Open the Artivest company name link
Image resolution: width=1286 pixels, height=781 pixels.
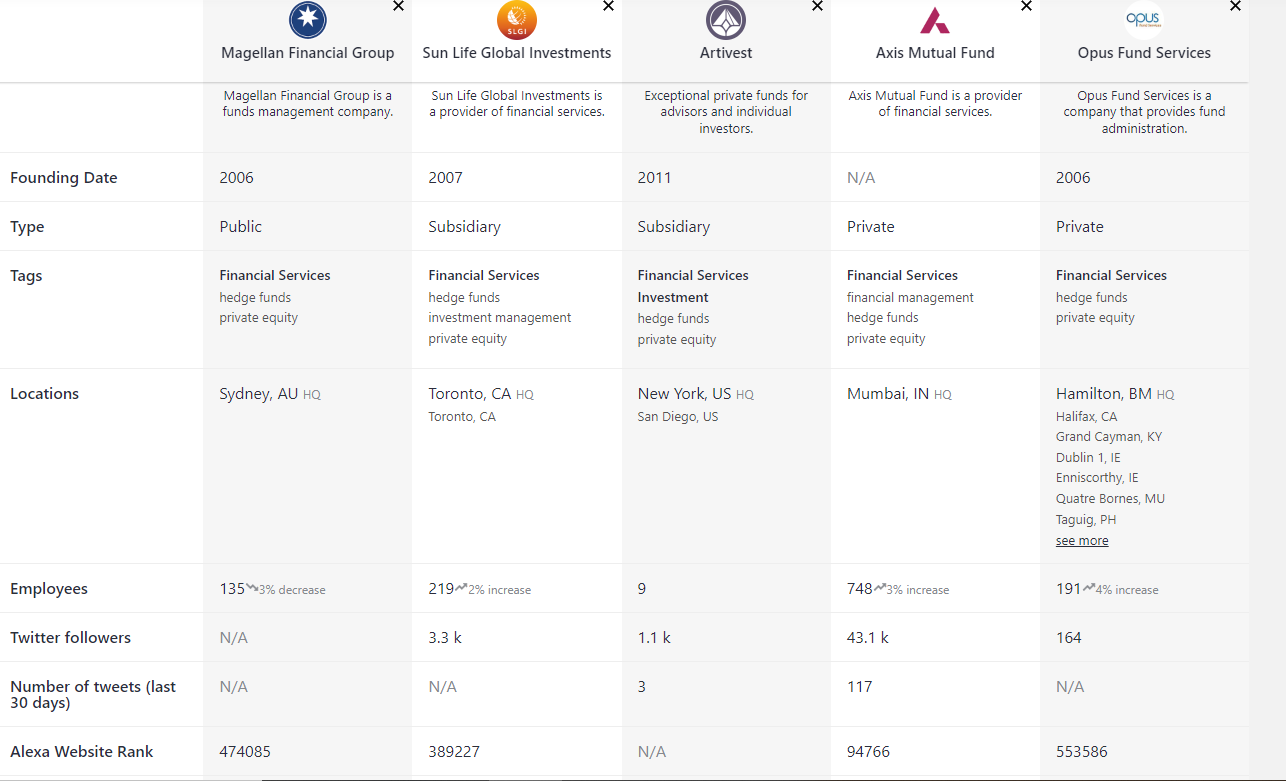coord(726,53)
